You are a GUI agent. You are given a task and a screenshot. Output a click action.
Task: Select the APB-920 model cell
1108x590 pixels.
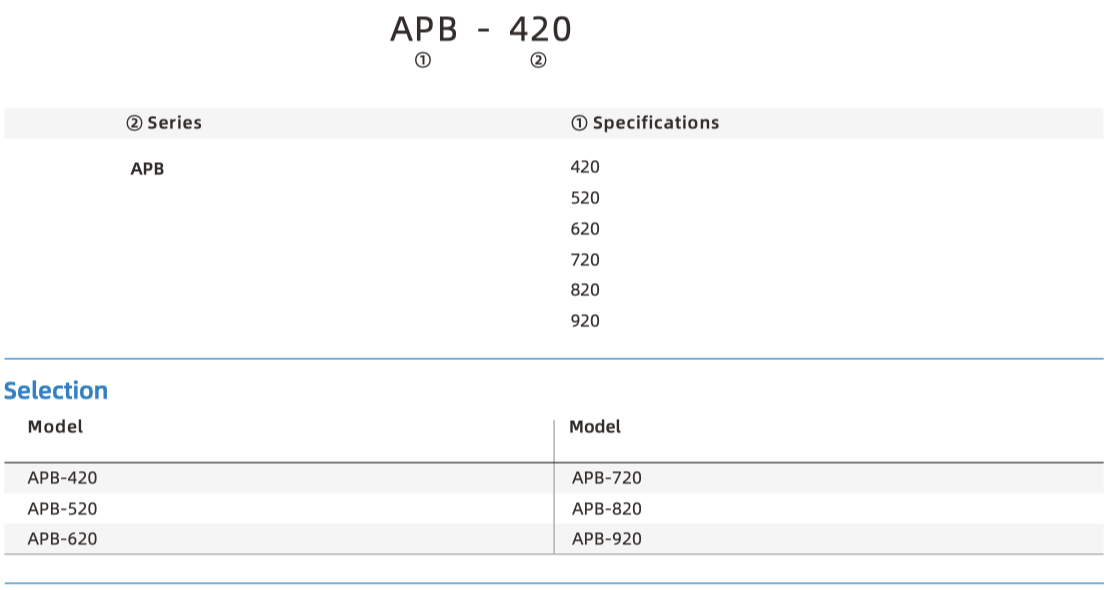point(607,539)
